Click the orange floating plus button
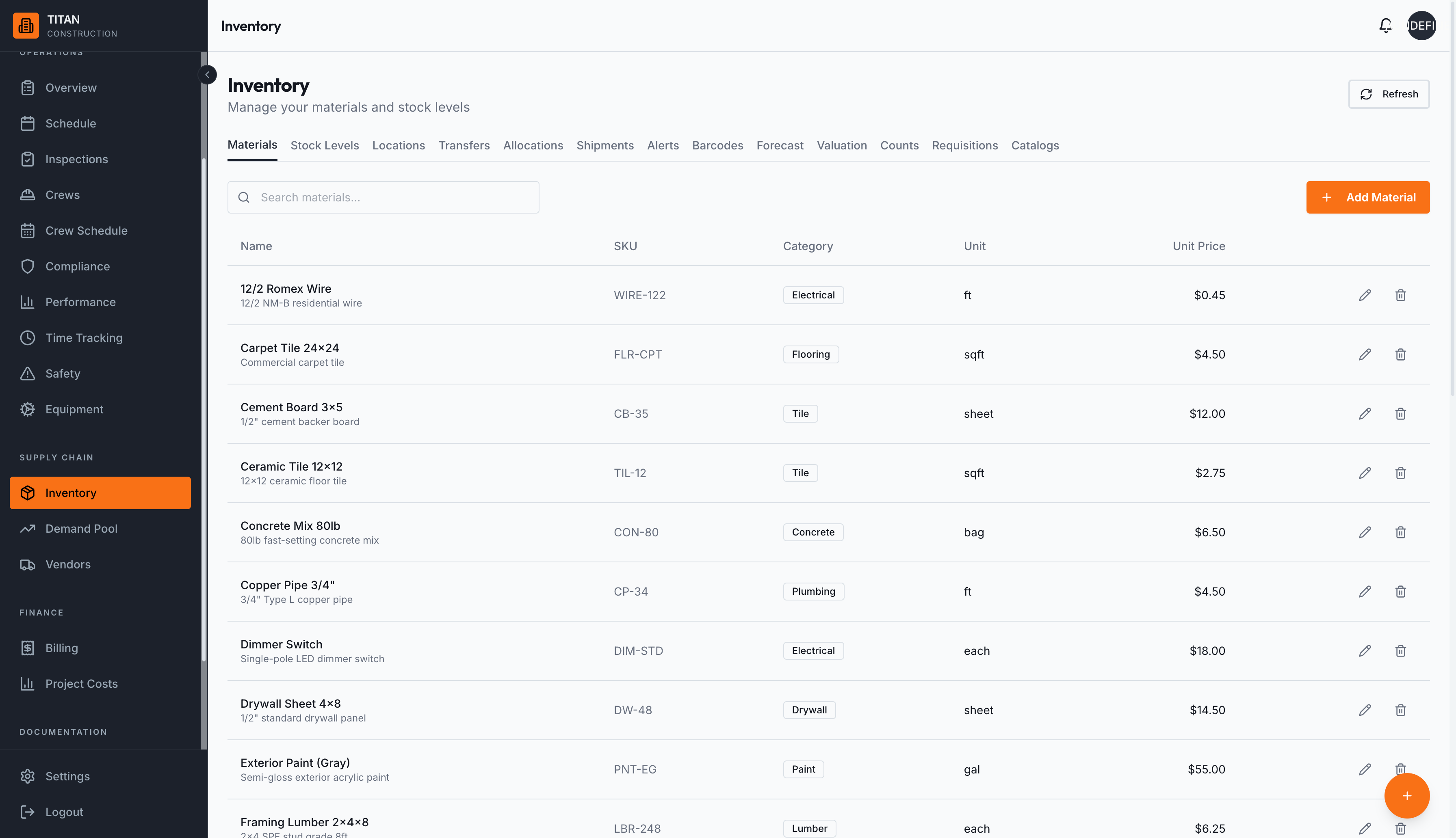Viewport: 1456px width, 838px height. click(1407, 795)
